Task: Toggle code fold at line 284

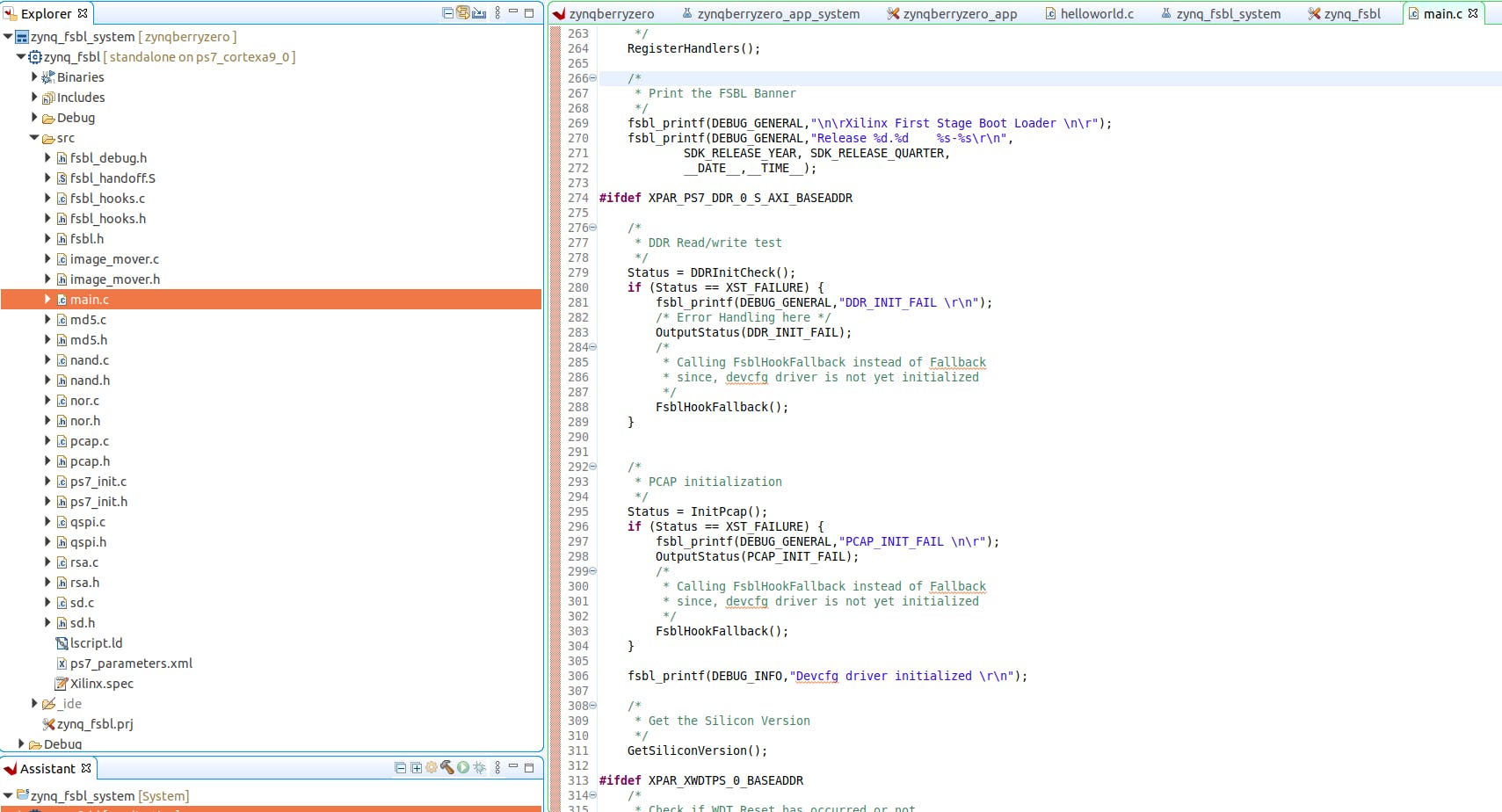Action: click(592, 347)
